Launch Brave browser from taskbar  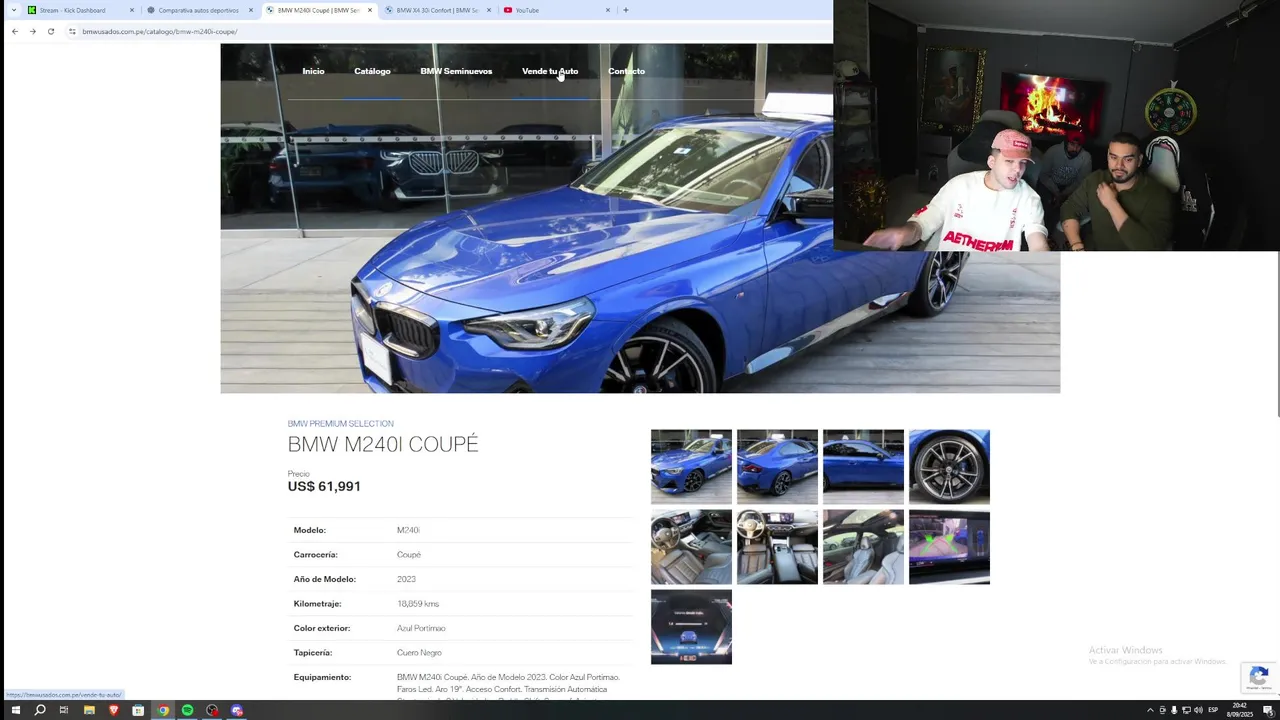click(113, 710)
